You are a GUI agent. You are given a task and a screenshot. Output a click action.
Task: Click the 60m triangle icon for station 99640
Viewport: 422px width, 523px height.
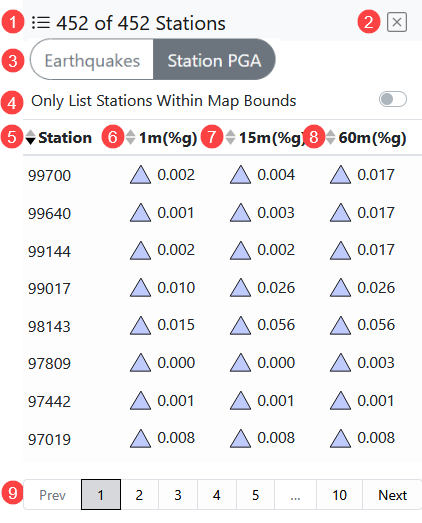point(340,212)
